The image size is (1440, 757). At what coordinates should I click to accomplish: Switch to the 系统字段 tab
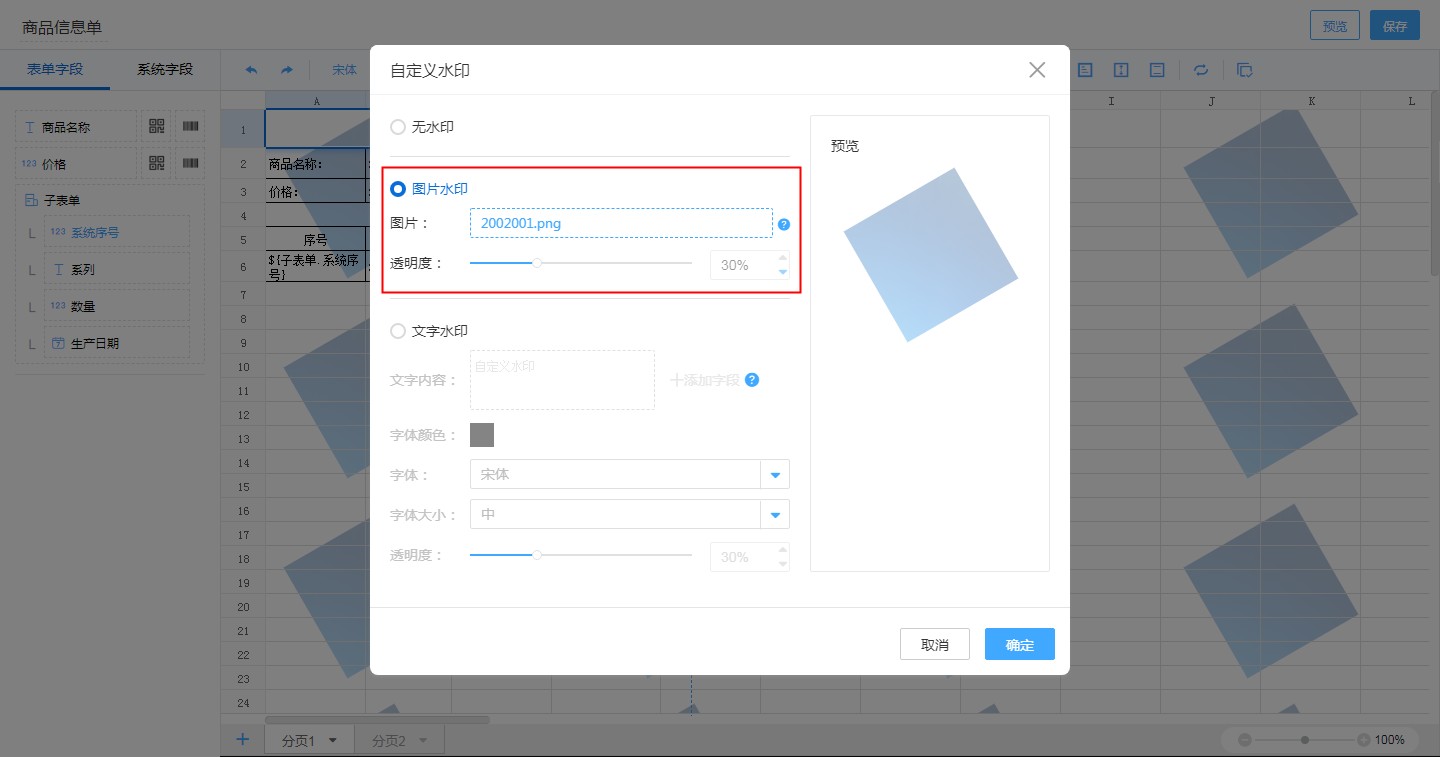(165, 70)
